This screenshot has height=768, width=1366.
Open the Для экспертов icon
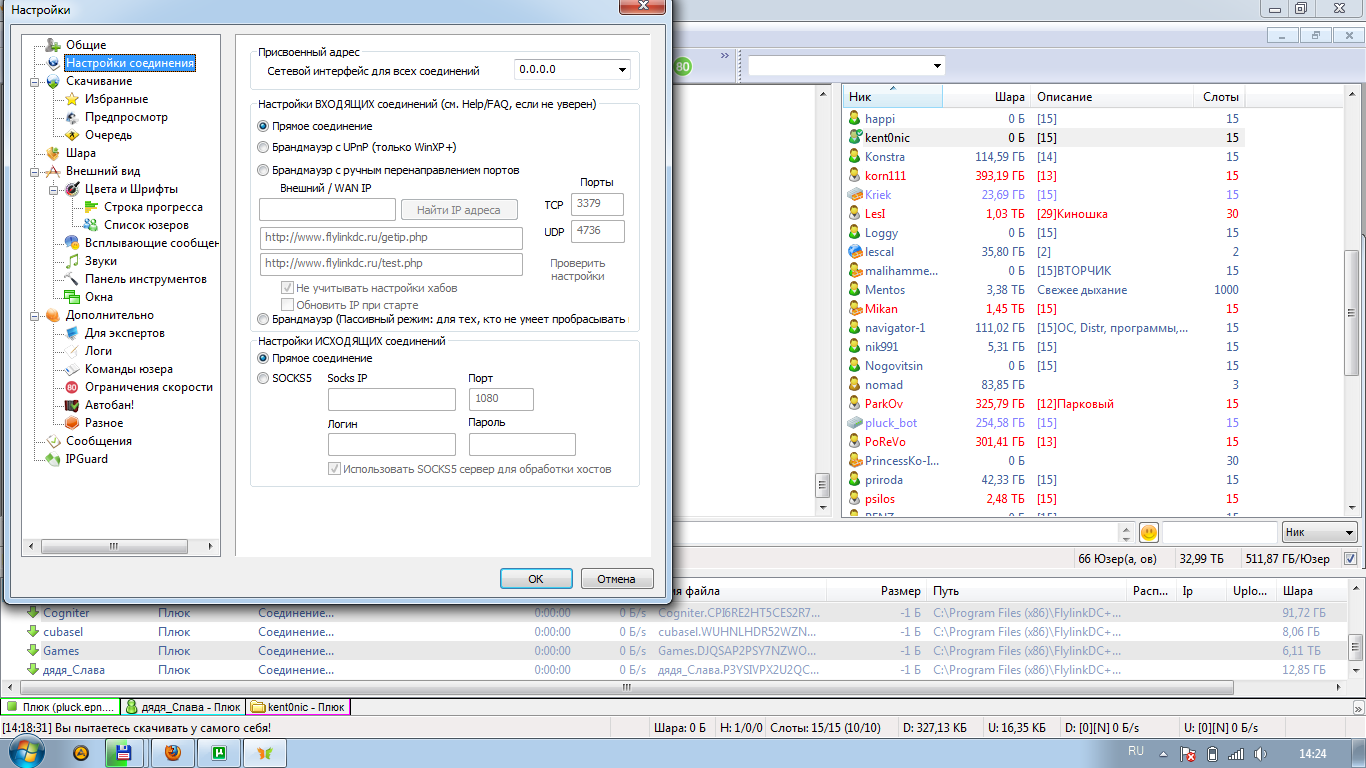click(72, 333)
